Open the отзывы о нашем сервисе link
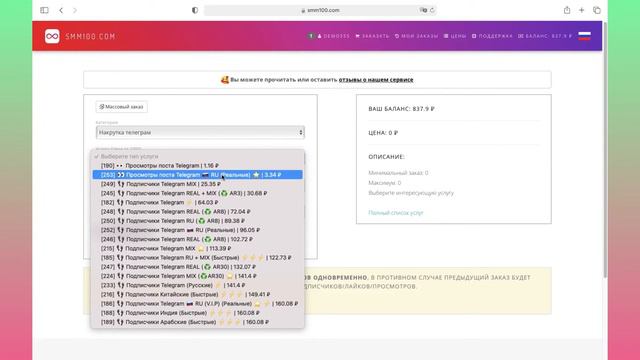The height and width of the screenshot is (360, 640). coord(376,80)
